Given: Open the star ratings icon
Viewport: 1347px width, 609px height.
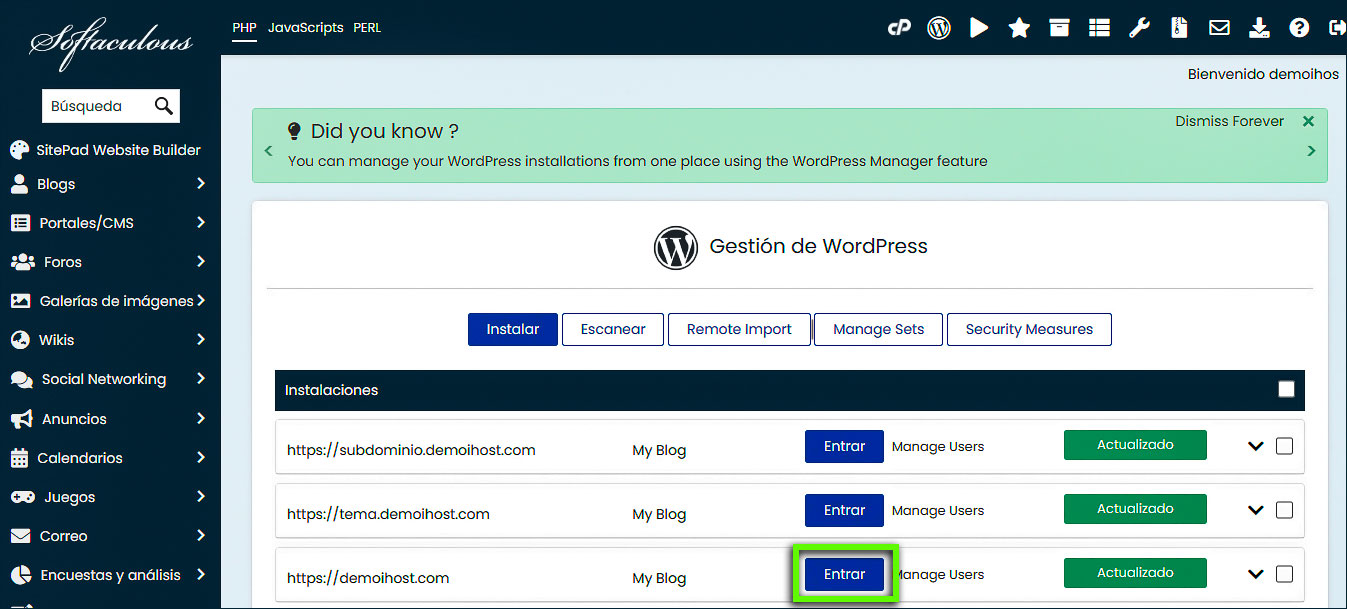Looking at the screenshot, I should click(x=1019, y=27).
